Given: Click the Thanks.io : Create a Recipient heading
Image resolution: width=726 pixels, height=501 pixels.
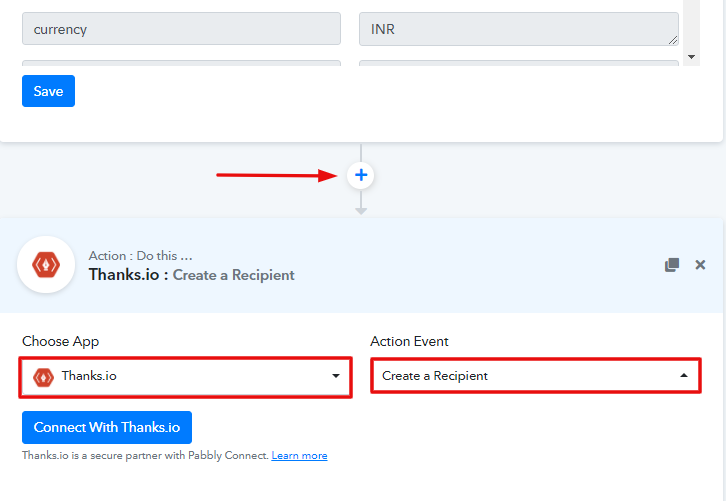Looking at the screenshot, I should tap(192, 275).
